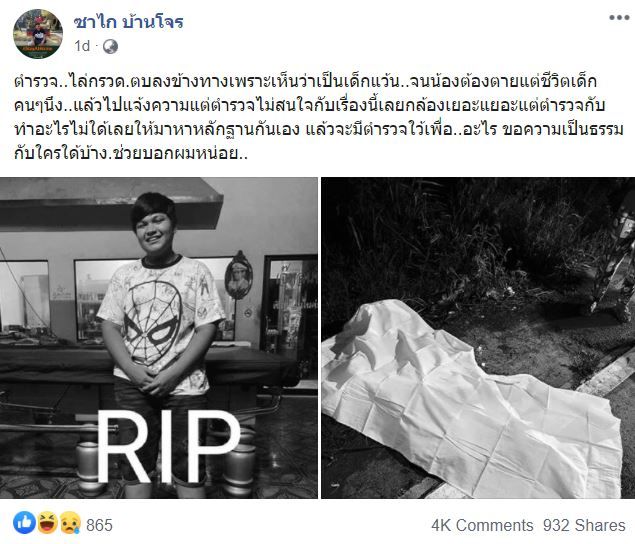
Task: Click the Thai post text body
Action: click(318, 117)
